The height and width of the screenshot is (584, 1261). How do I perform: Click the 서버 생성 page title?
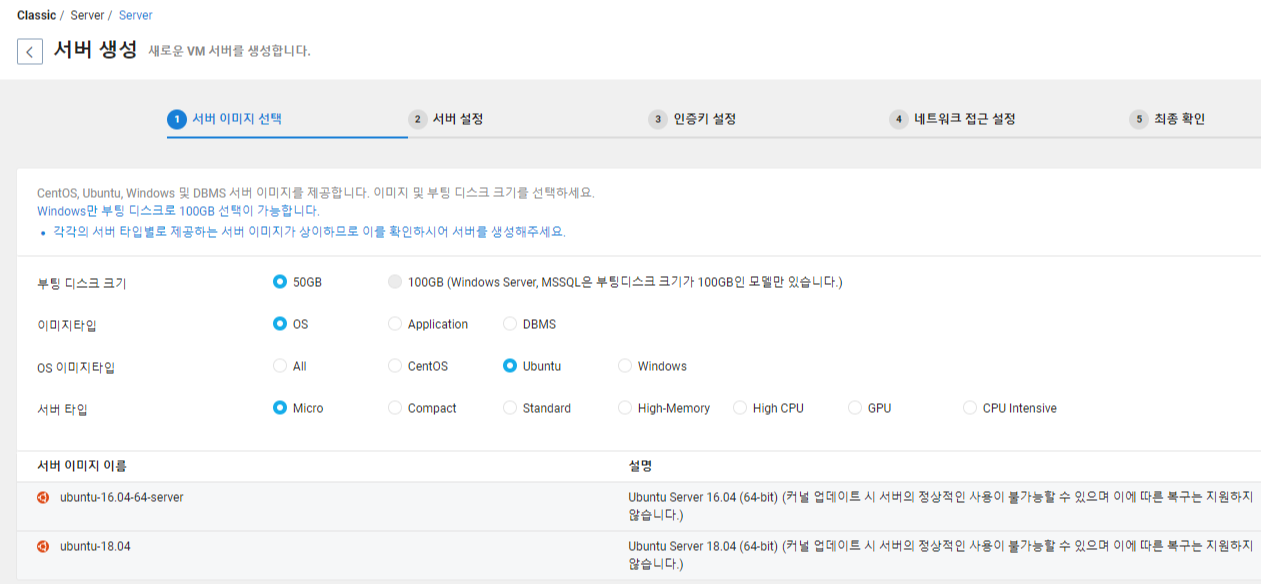click(x=95, y=49)
